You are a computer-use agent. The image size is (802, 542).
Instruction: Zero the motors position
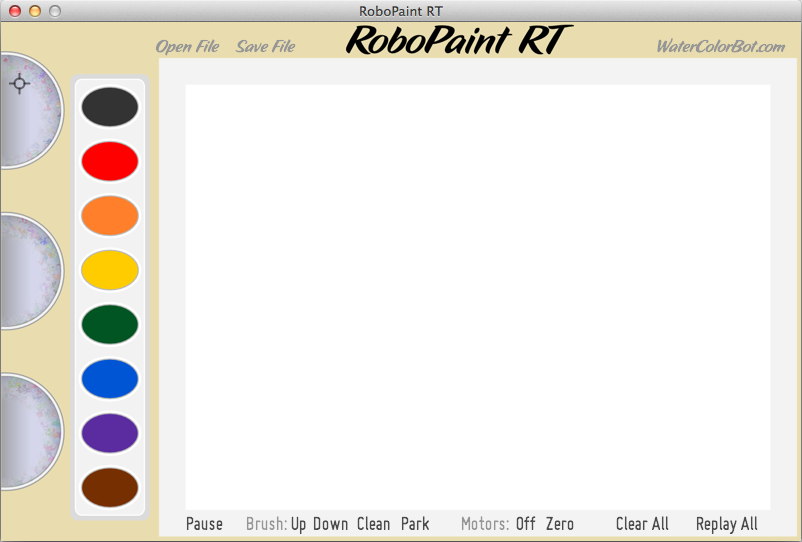[560, 524]
